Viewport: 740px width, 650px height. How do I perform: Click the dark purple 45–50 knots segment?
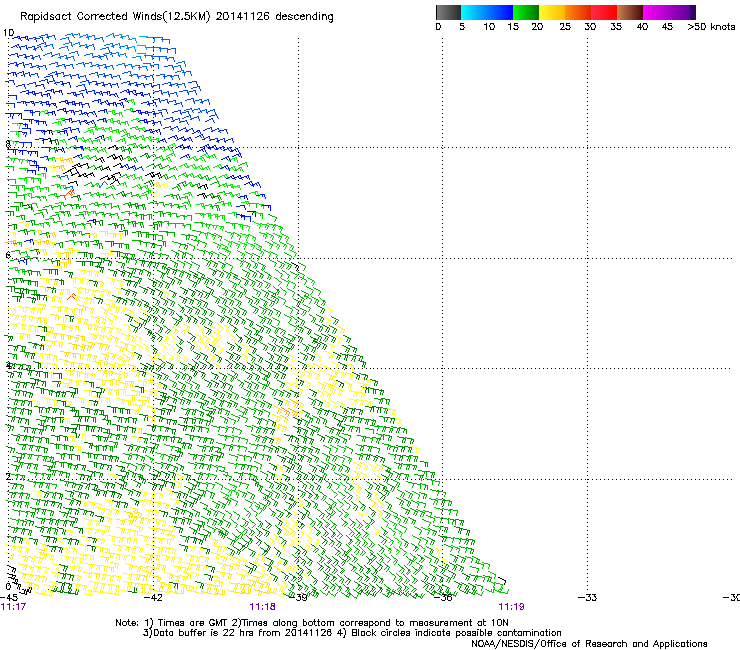pyautogui.click(x=682, y=12)
